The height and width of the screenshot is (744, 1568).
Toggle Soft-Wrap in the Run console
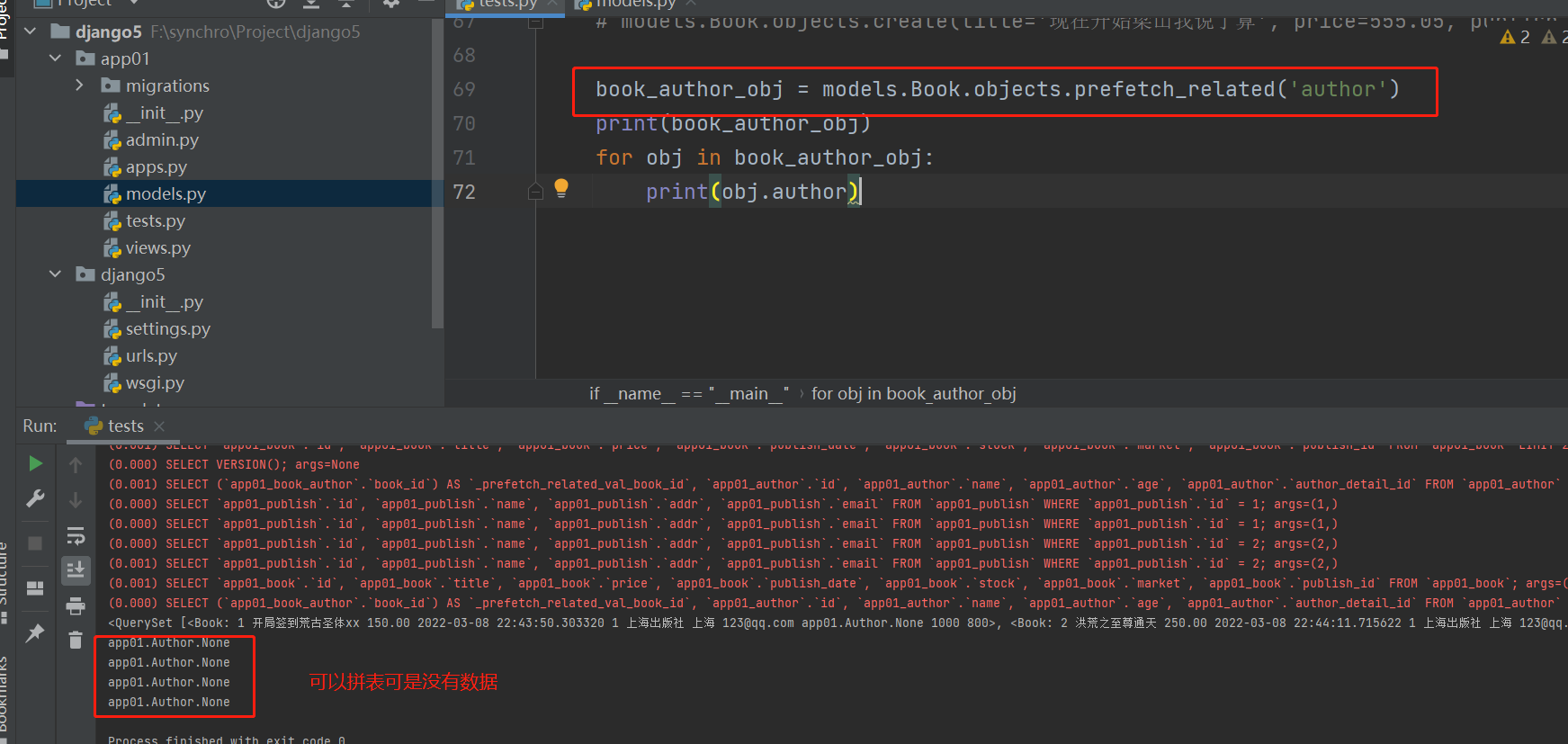[76, 536]
